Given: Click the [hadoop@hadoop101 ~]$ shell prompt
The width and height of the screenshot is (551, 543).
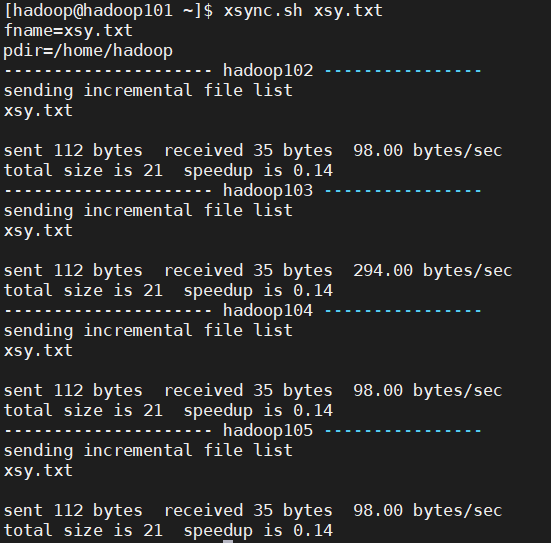Looking at the screenshot, I should click(109, 11).
